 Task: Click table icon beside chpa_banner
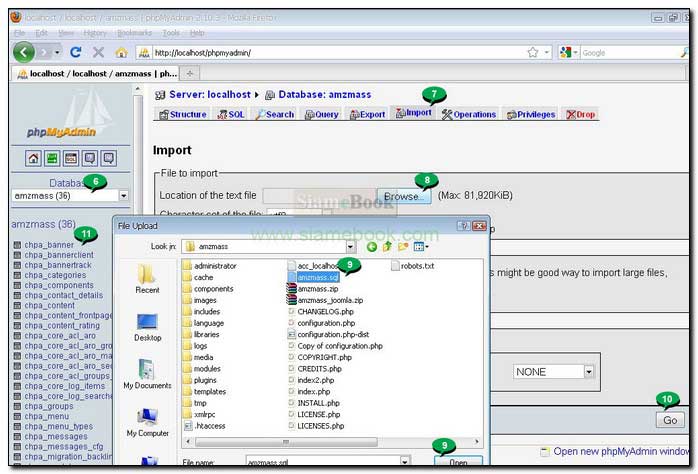point(17,245)
